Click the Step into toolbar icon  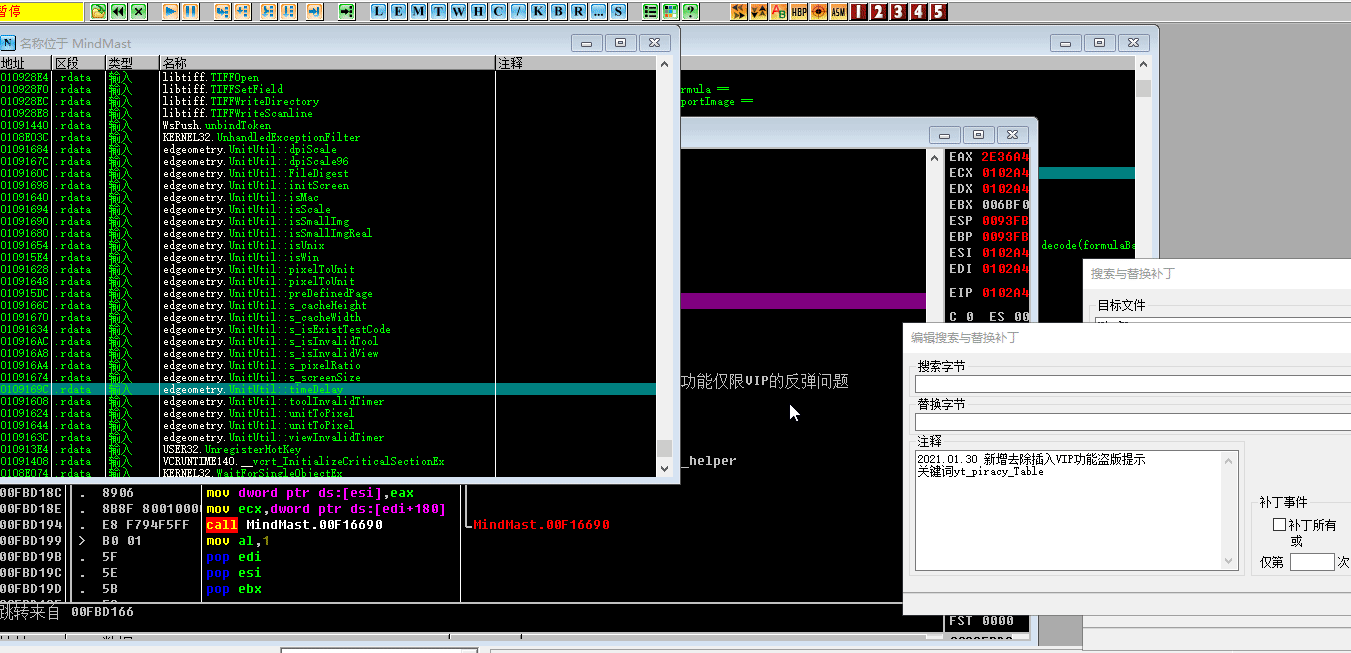(222, 12)
